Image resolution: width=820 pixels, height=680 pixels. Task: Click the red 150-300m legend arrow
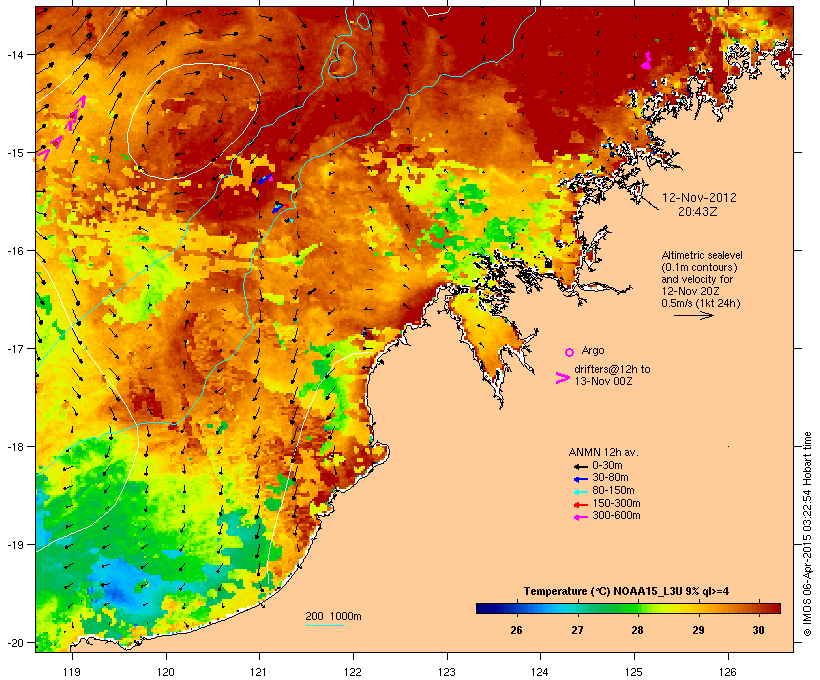coord(580,505)
